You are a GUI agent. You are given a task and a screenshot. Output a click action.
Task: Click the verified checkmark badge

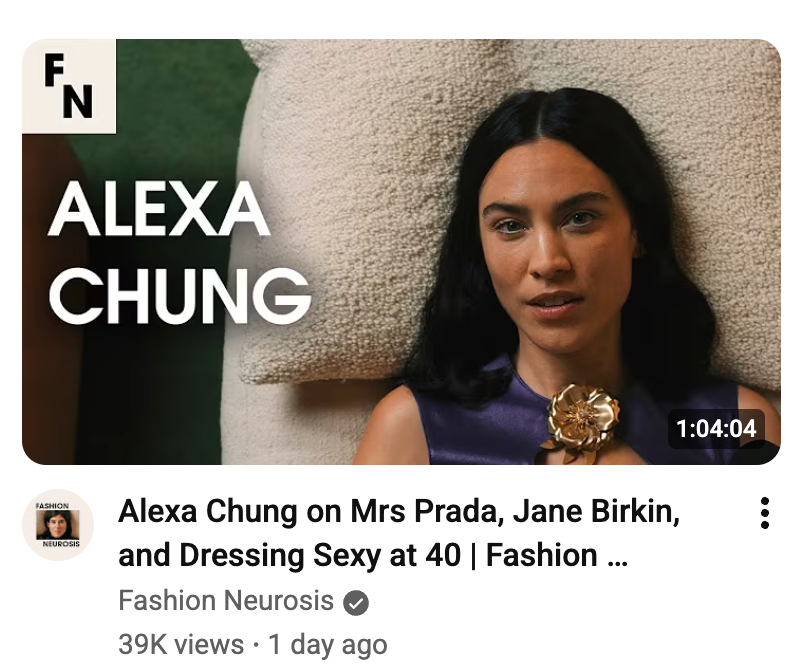tap(356, 602)
